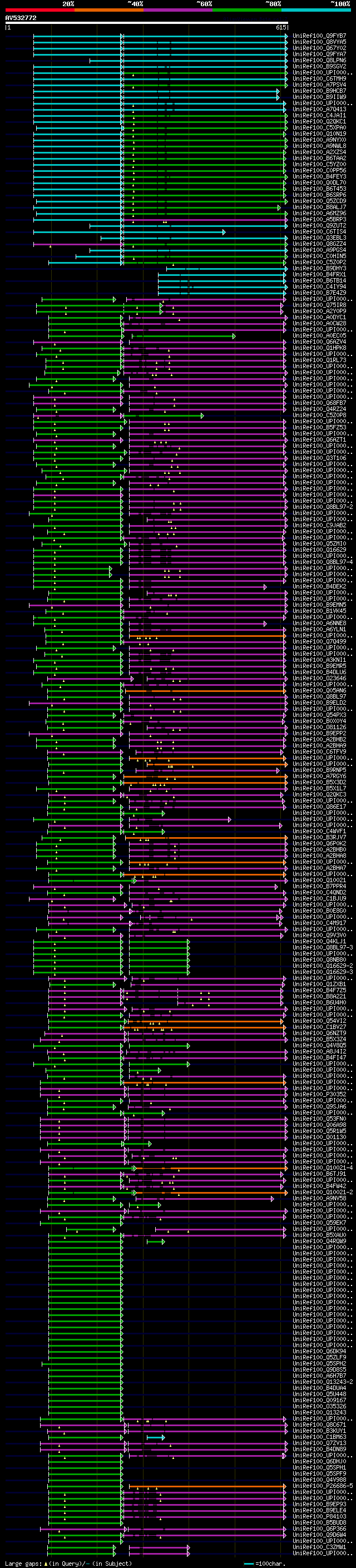
Task: Select hit UniRef100_Q4KLJ1
Action: [319, 942]
